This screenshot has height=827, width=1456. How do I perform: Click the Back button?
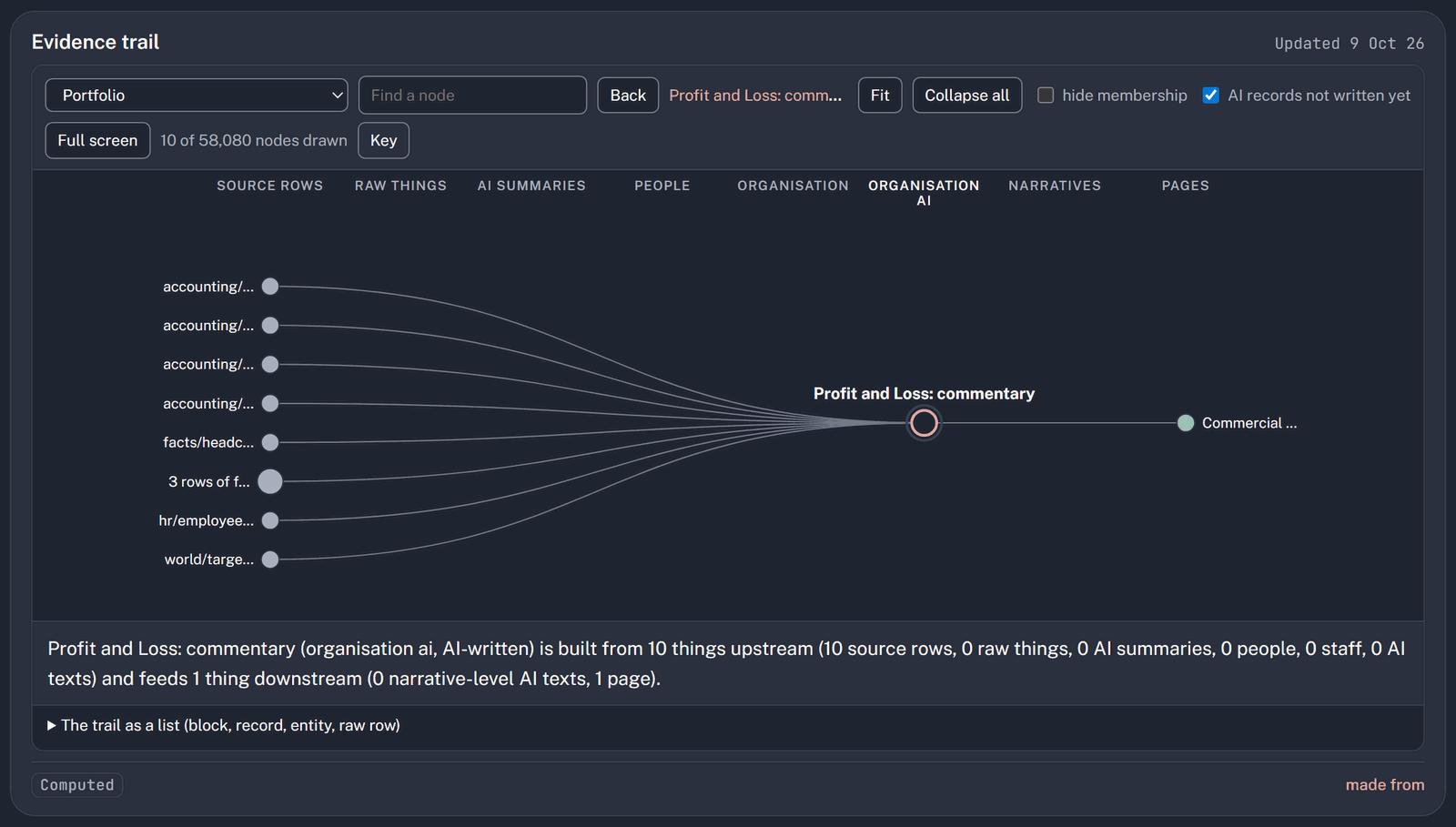[x=628, y=96]
